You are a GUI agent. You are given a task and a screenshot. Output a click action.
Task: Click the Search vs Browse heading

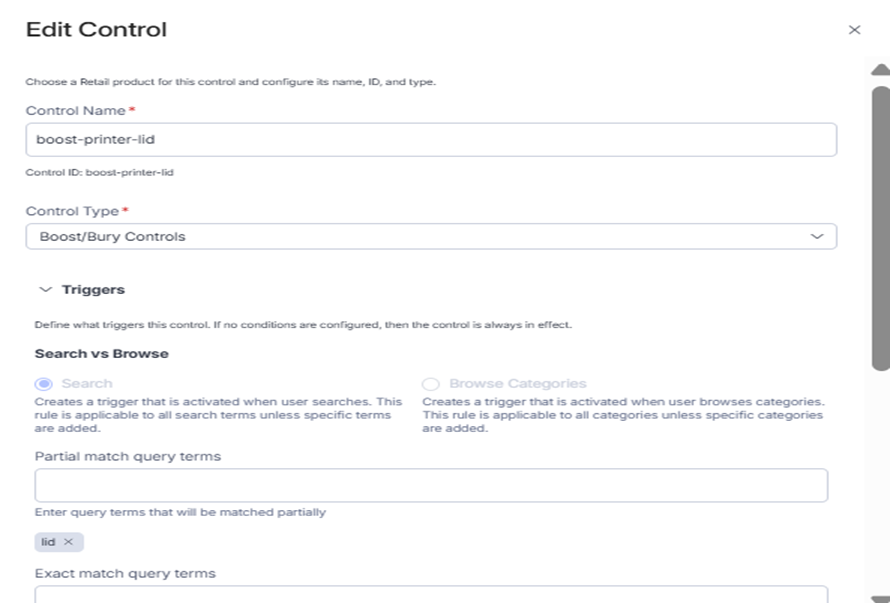[101, 354]
